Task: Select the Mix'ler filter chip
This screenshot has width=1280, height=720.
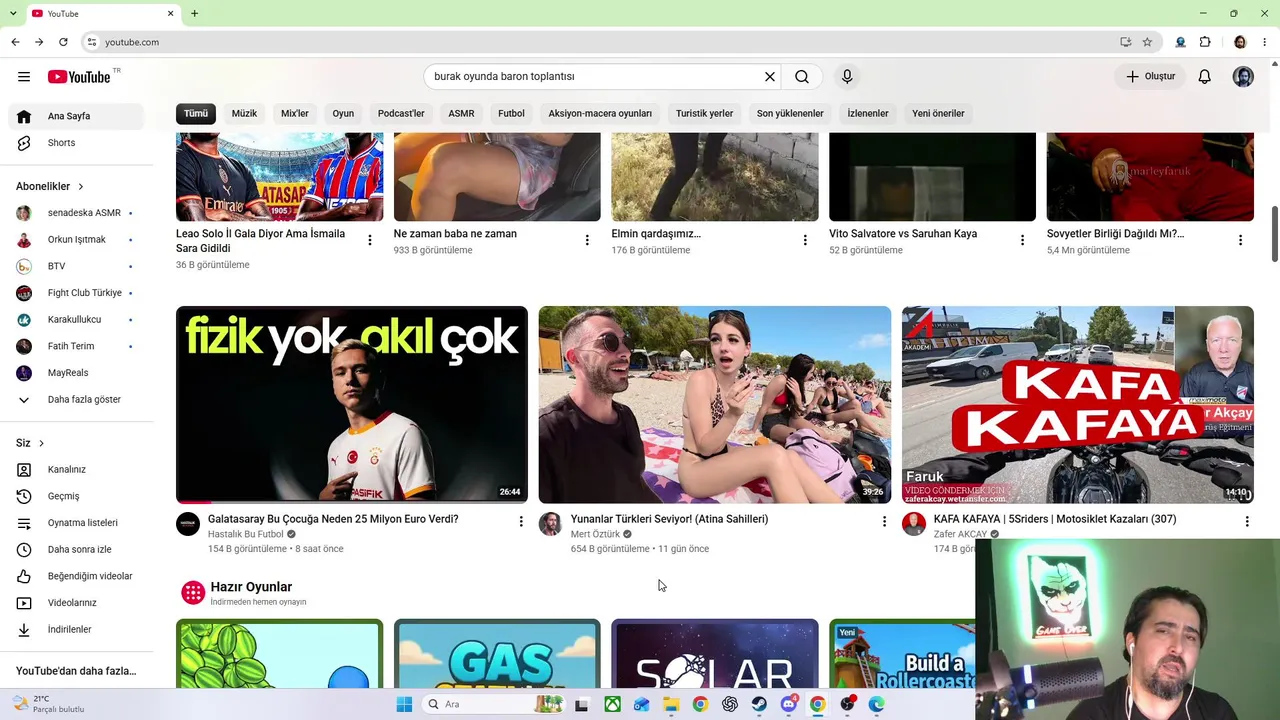Action: [x=295, y=113]
